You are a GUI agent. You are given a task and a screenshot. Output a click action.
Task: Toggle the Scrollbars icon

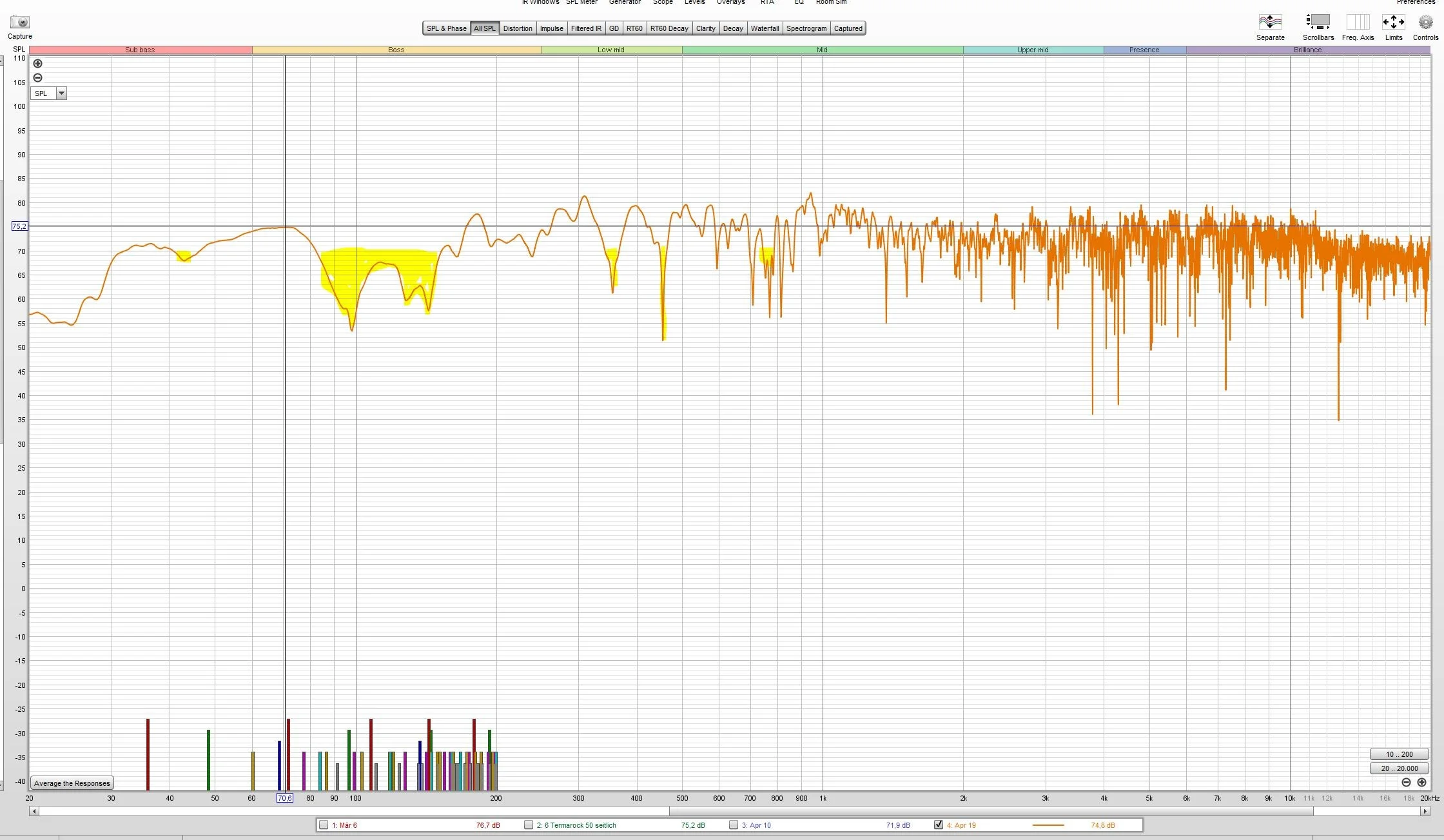[1318, 22]
